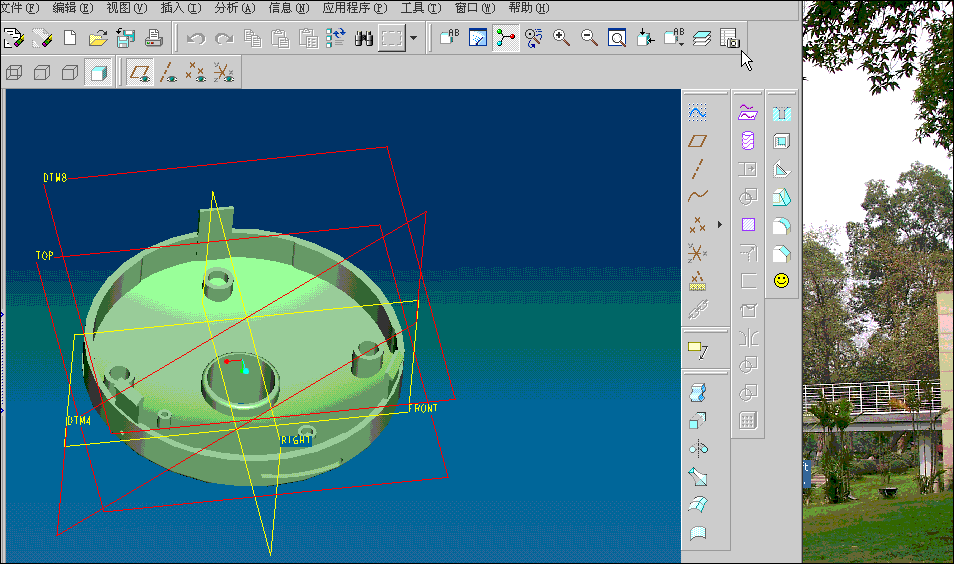Open the 视图(V) menu
The height and width of the screenshot is (564, 954).
click(x=127, y=8)
